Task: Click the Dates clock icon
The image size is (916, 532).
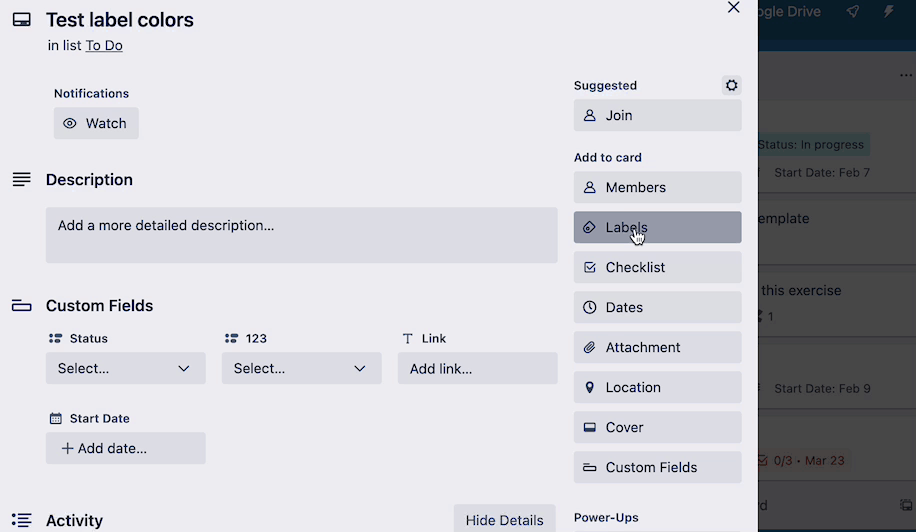Action: (589, 307)
